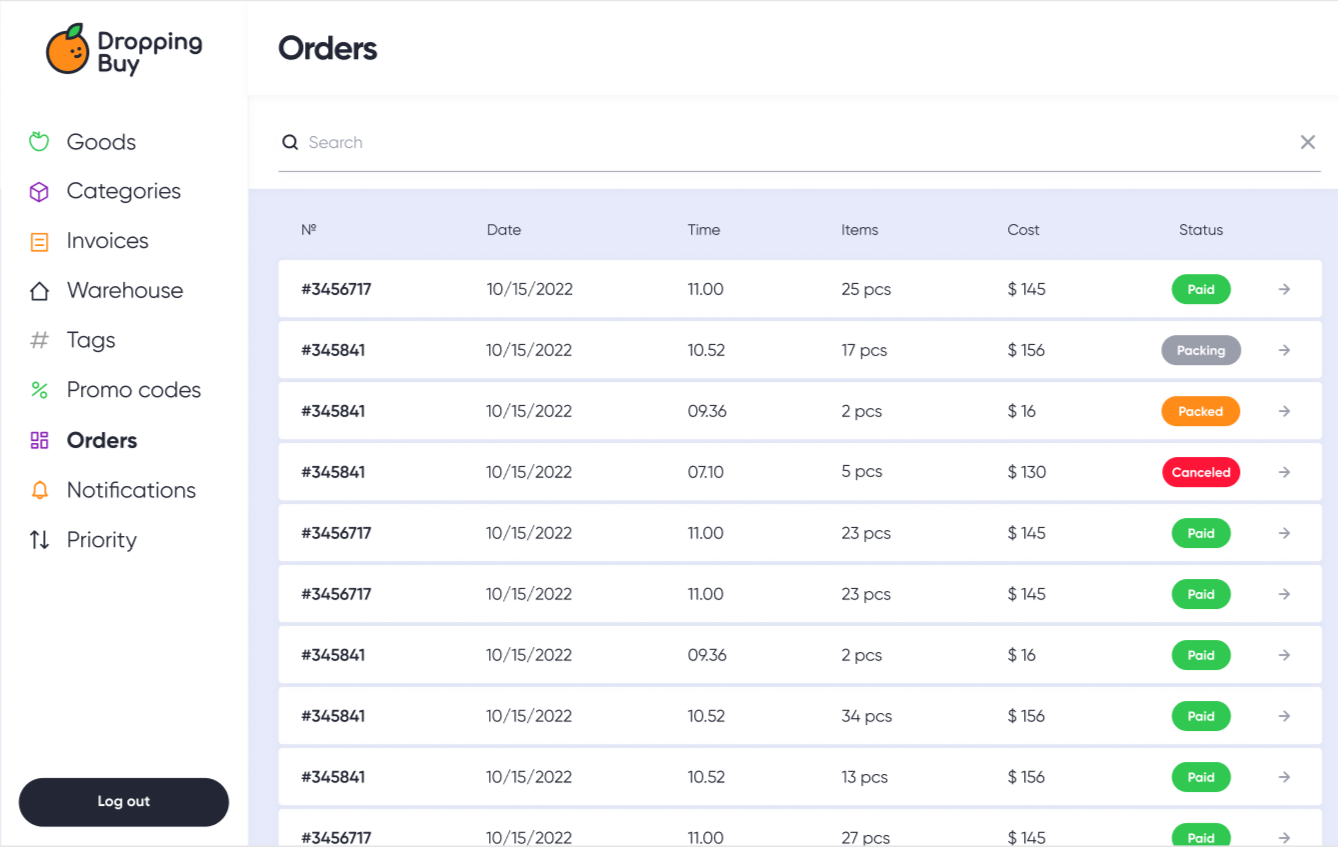Open the orange Invoices icon
1338x847 pixels.
[x=39, y=242]
